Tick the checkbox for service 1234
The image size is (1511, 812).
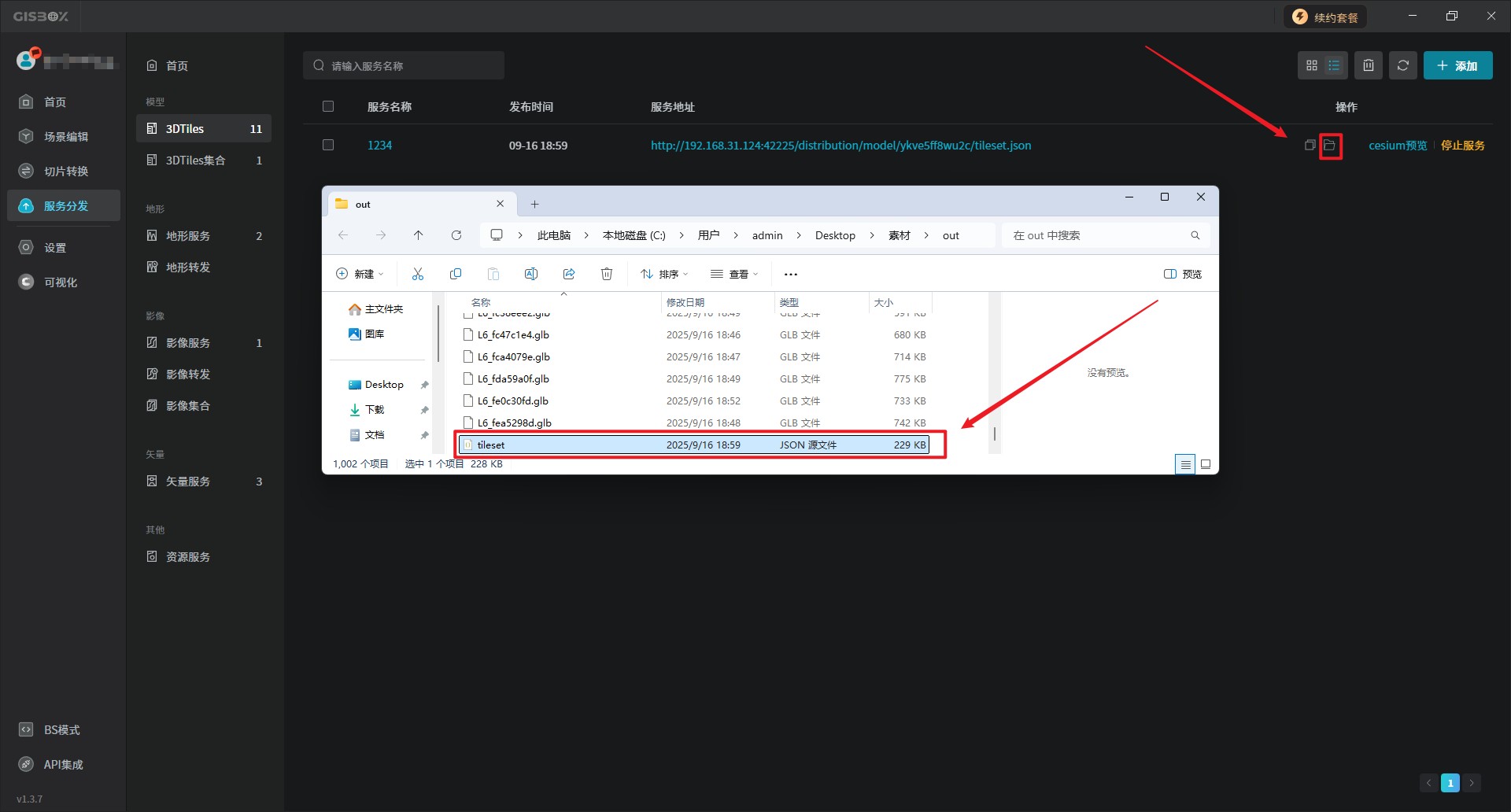pyautogui.click(x=328, y=146)
